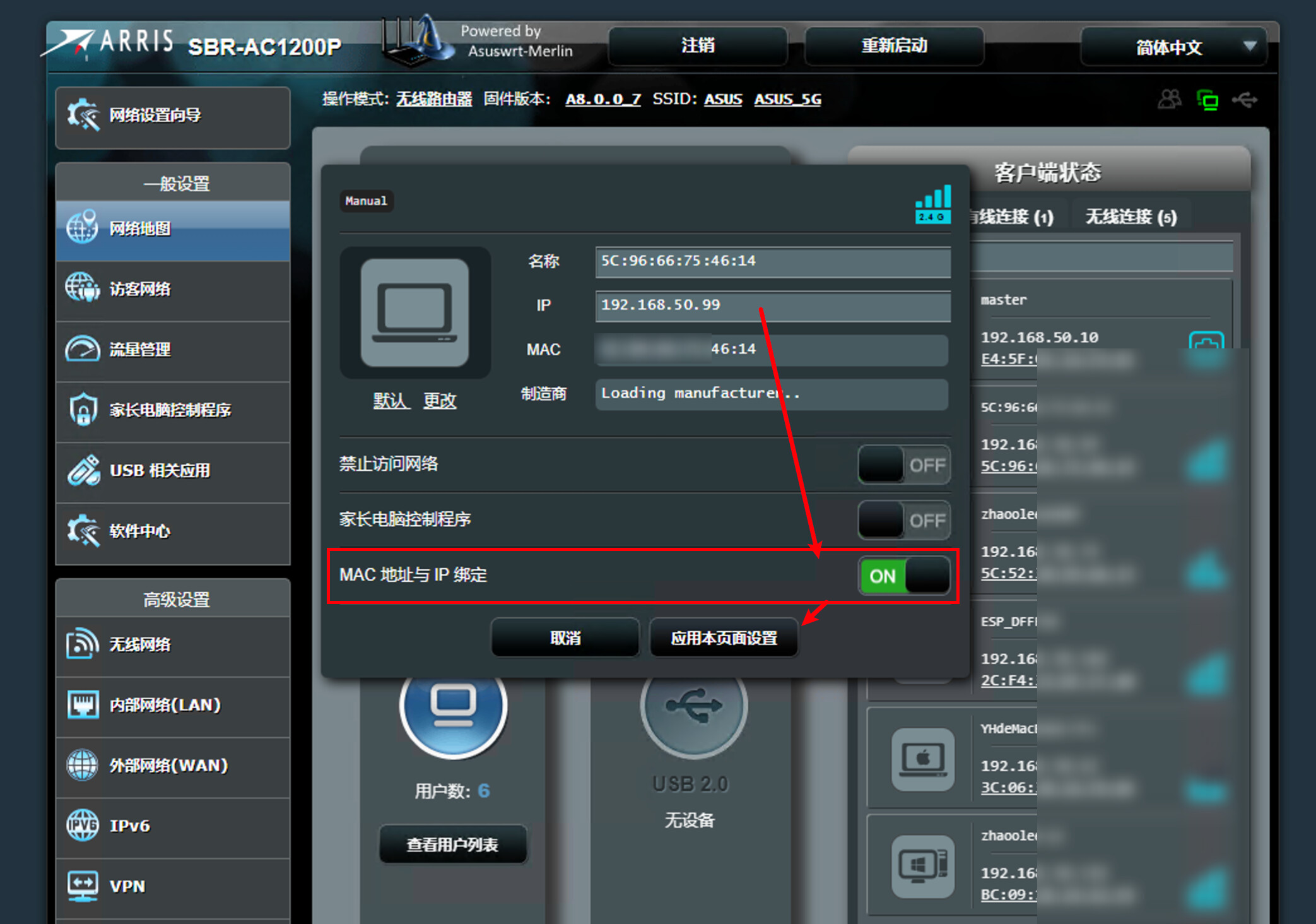Click the IP field showing 192.168.50.99
Image resolution: width=1316 pixels, height=924 pixels.
click(773, 305)
